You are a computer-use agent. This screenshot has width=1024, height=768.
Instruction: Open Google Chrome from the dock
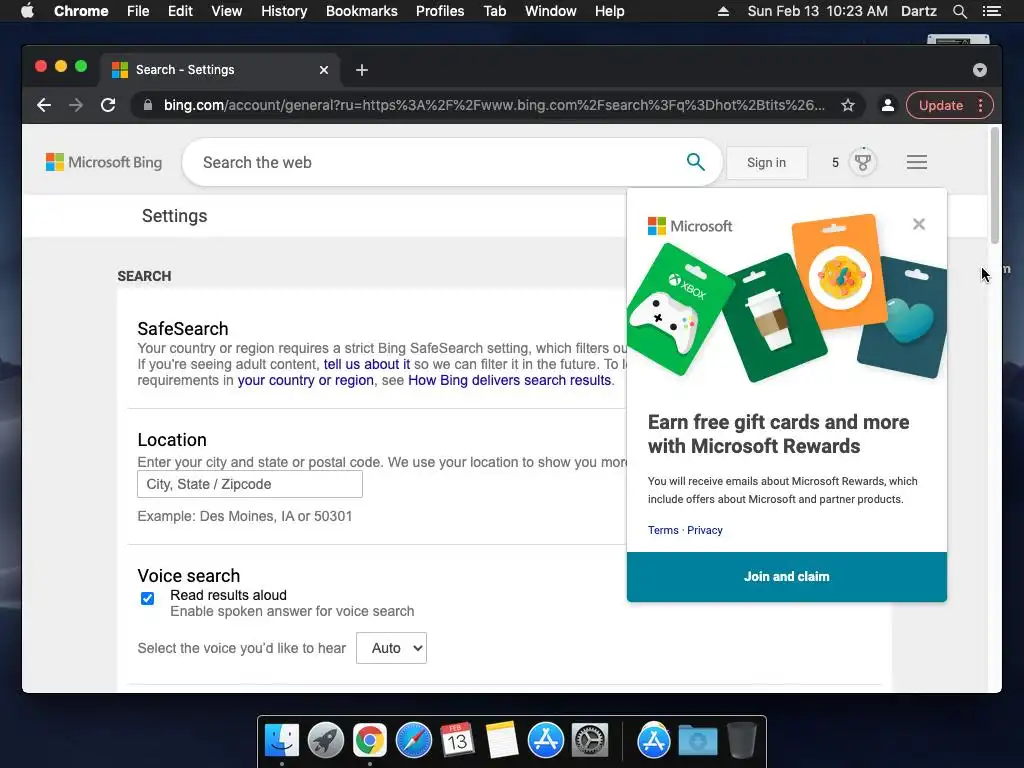pos(370,741)
